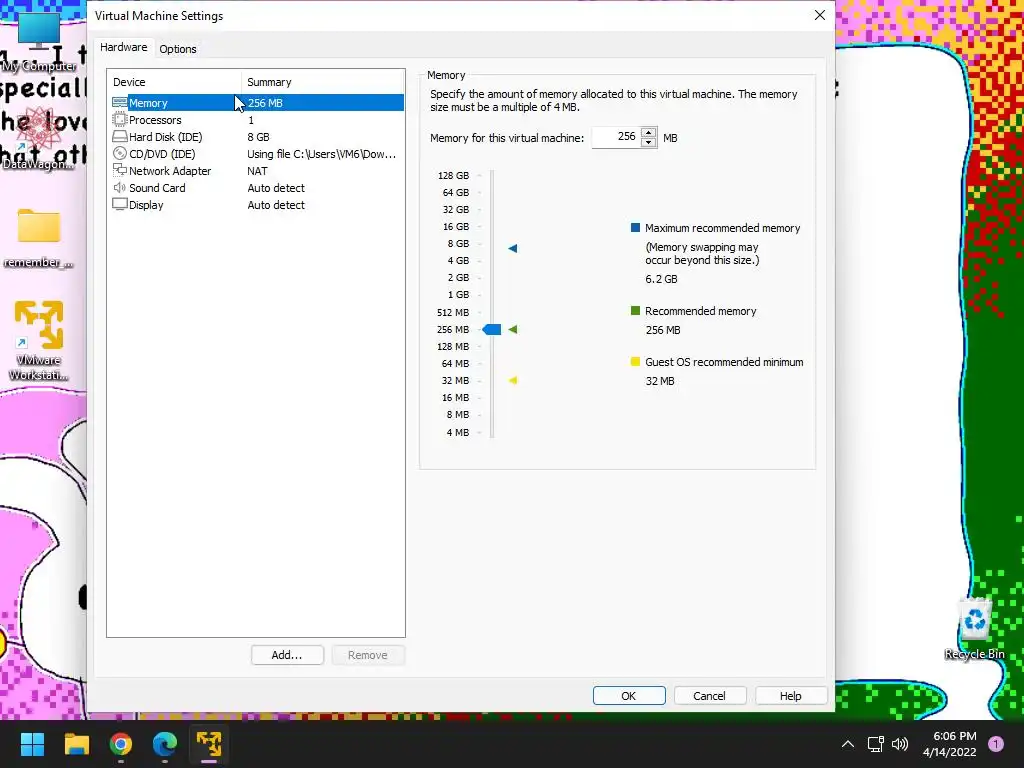
Task: Click the yellow Guest OS minimum legend square
Action: (635, 362)
